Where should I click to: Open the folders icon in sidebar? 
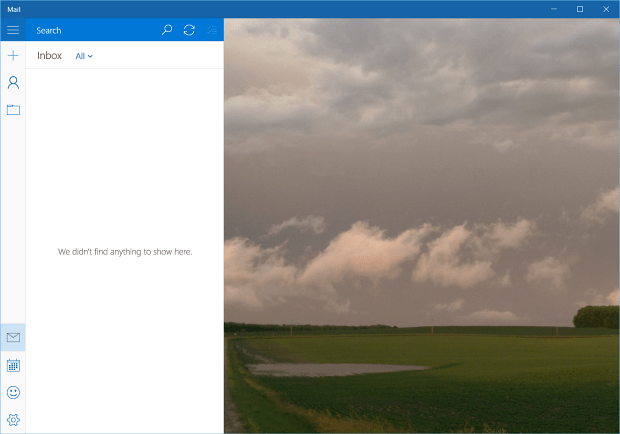click(x=13, y=109)
